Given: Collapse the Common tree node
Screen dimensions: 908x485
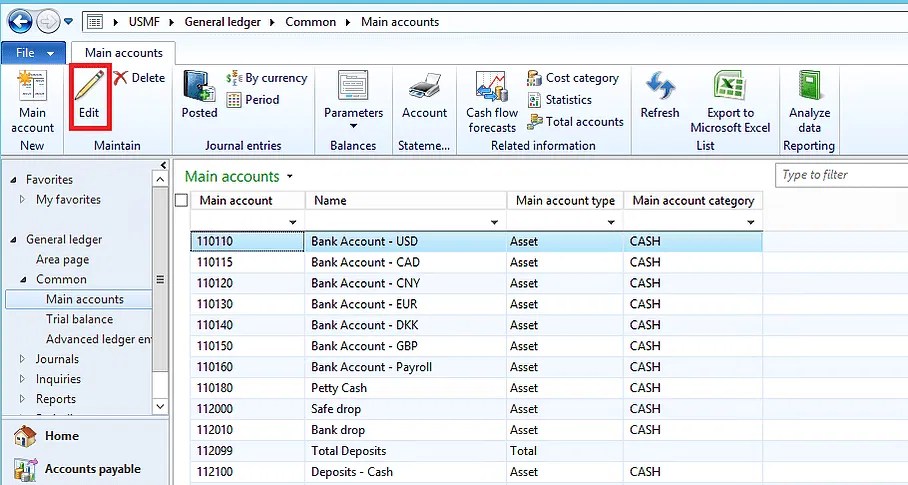Looking at the screenshot, I should pyautogui.click(x=23, y=280).
